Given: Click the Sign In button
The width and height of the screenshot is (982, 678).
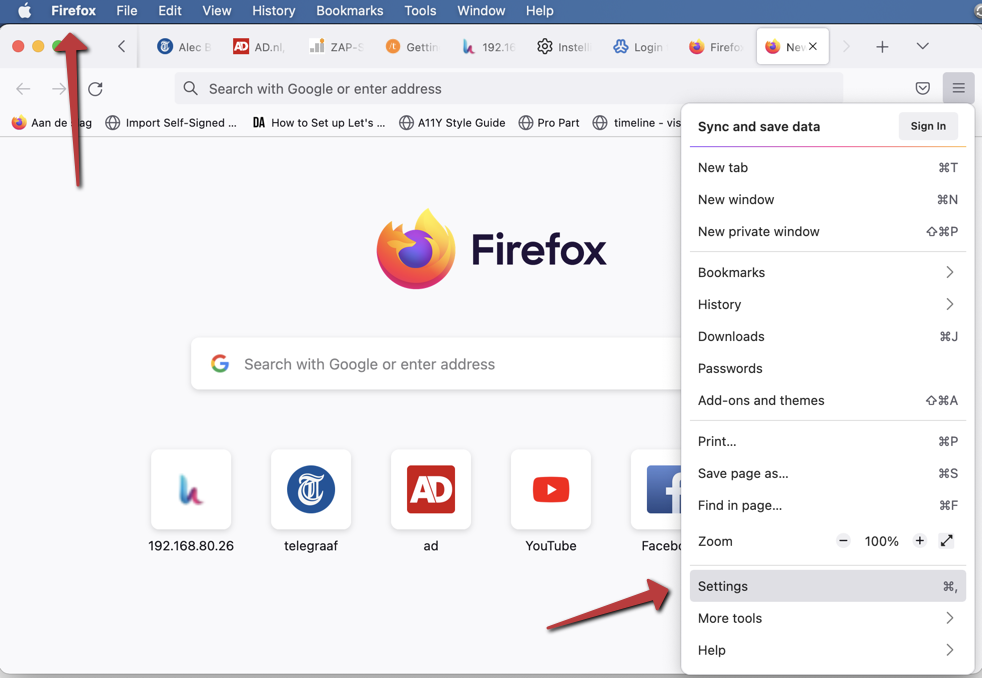Looking at the screenshot, I should coord(928,126).
